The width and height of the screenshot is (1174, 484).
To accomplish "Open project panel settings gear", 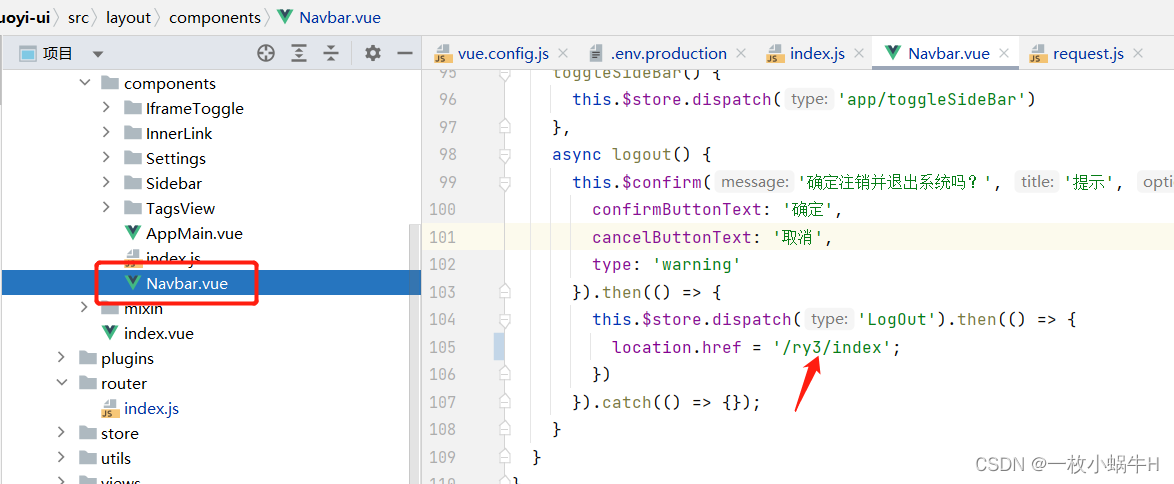I will click(x=373, y=53).
